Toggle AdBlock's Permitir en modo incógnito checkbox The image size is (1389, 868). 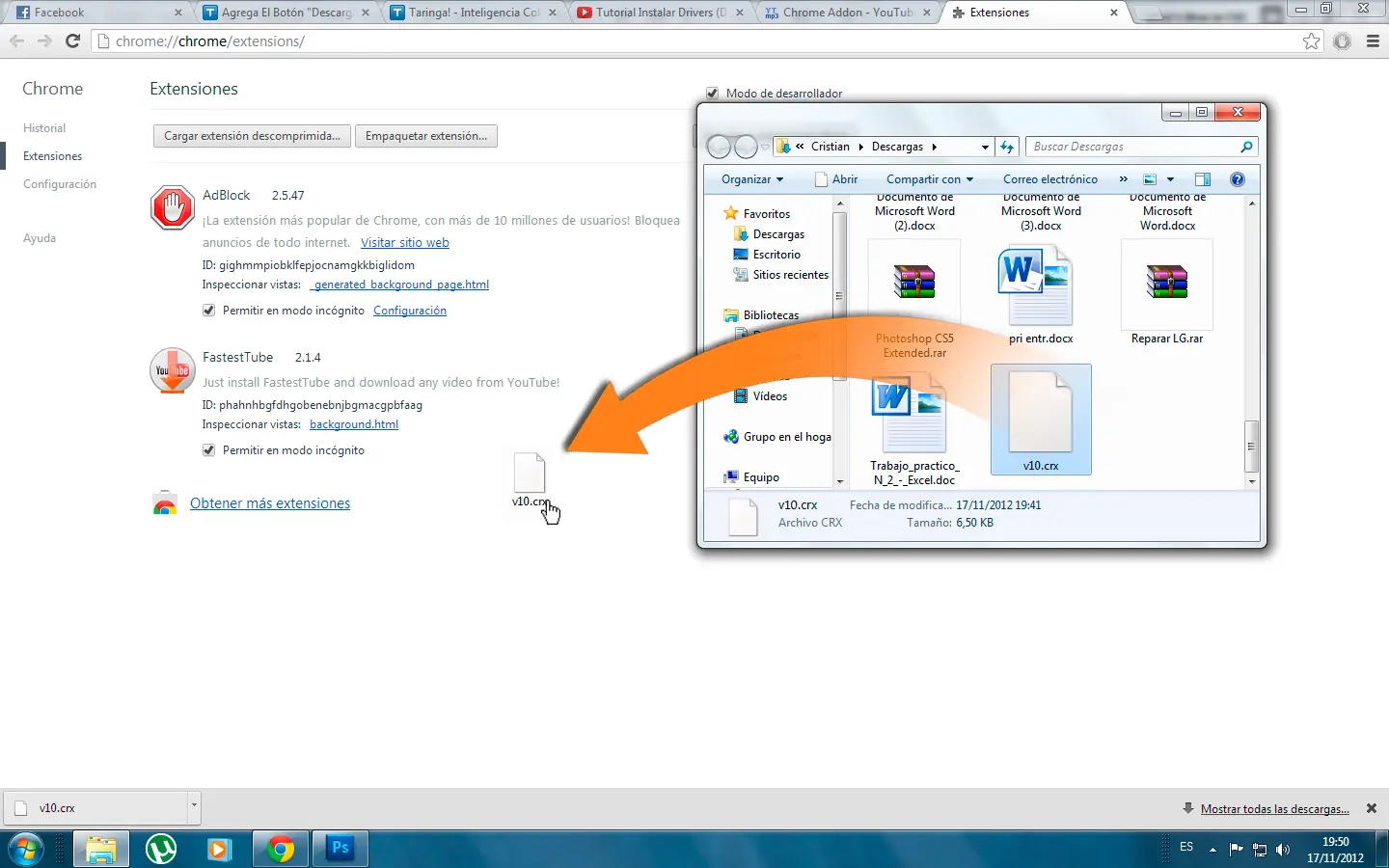pos(208,311)
